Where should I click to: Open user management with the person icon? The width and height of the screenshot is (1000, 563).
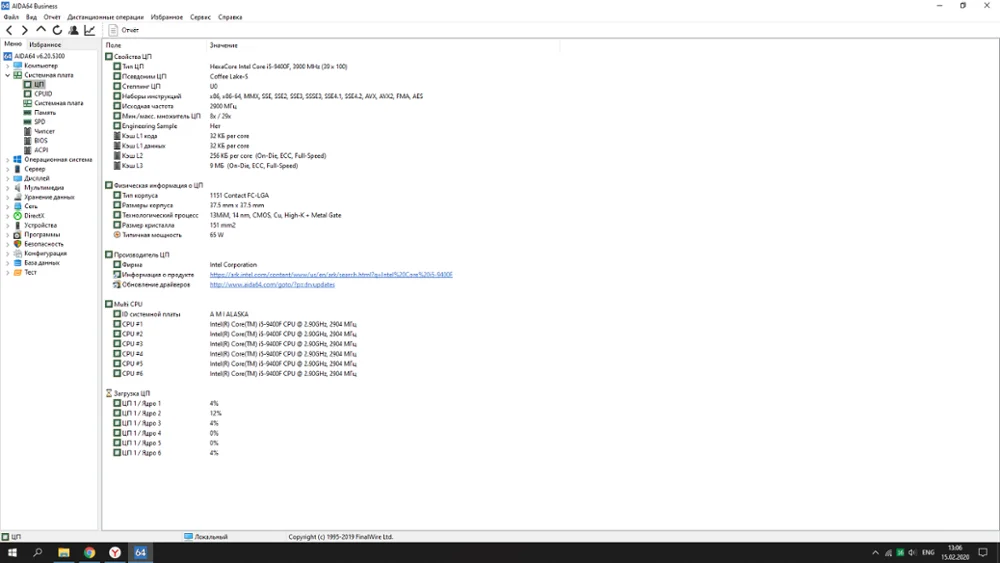pos(73,30)
